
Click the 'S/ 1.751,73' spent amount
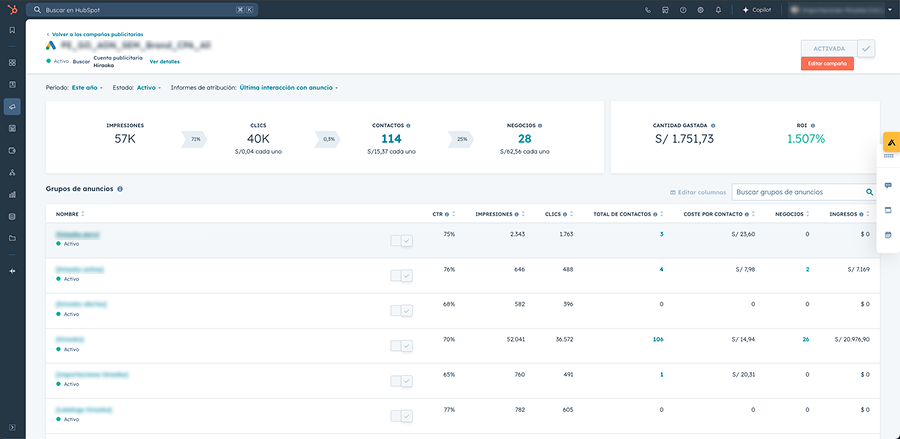[x=684, y=138]
